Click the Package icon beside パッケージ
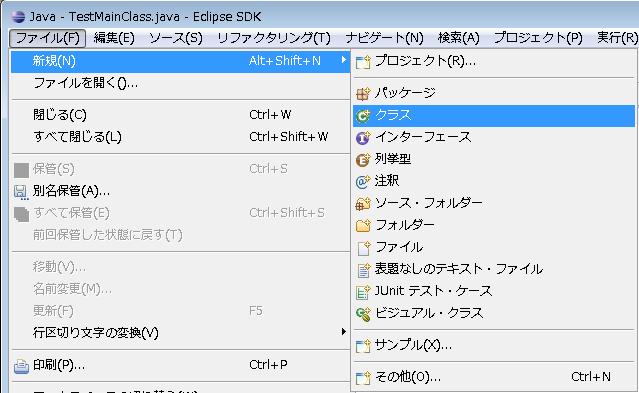This screenshot has width=639, height=393. [363, 94]
